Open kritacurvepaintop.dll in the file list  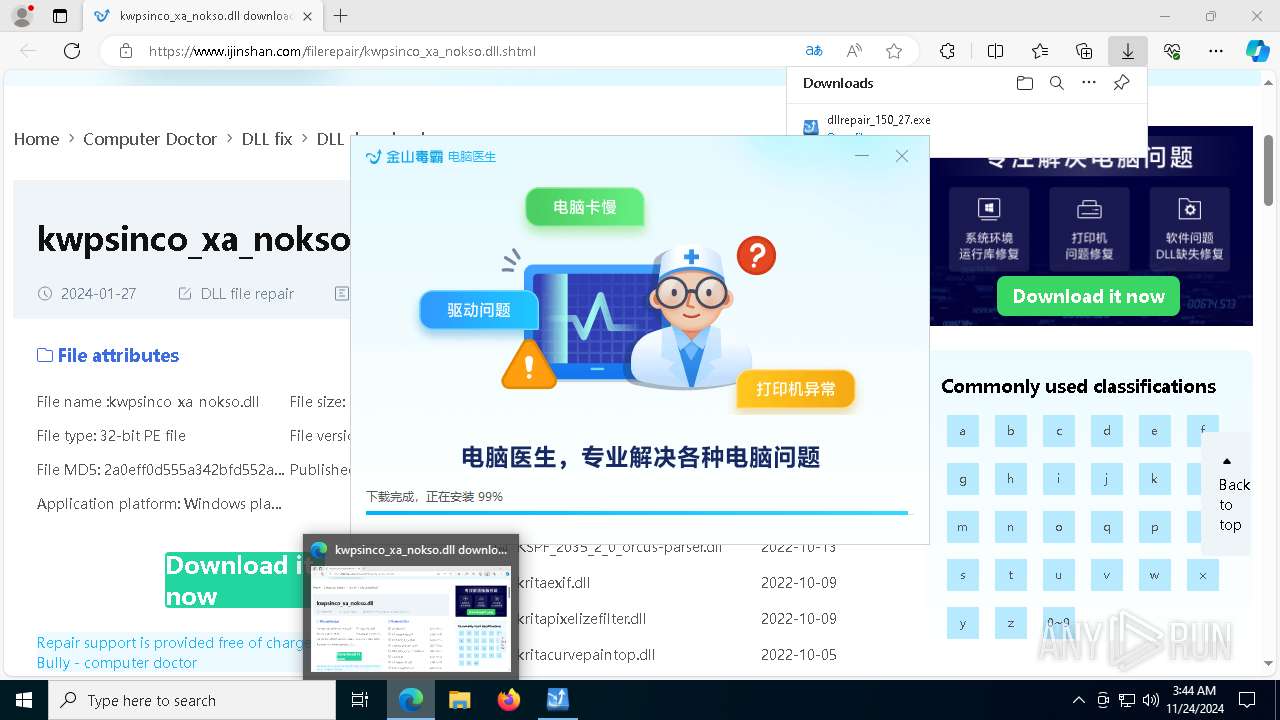pos(587,654)
